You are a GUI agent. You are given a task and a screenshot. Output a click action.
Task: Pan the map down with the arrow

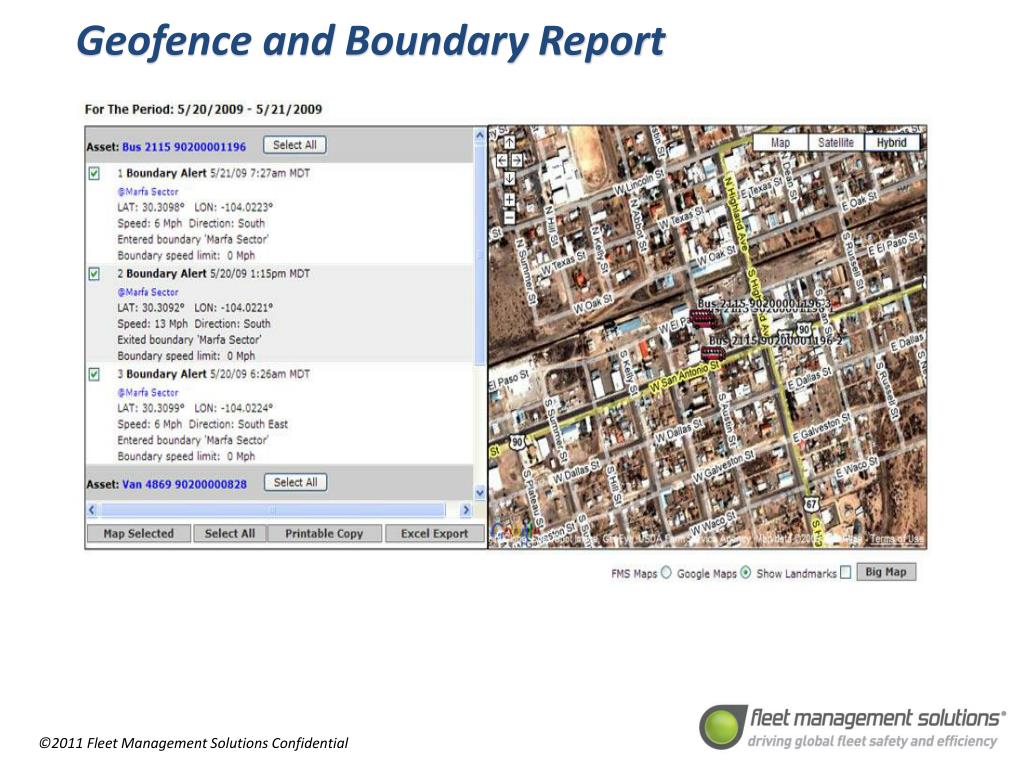coord(509,178)
